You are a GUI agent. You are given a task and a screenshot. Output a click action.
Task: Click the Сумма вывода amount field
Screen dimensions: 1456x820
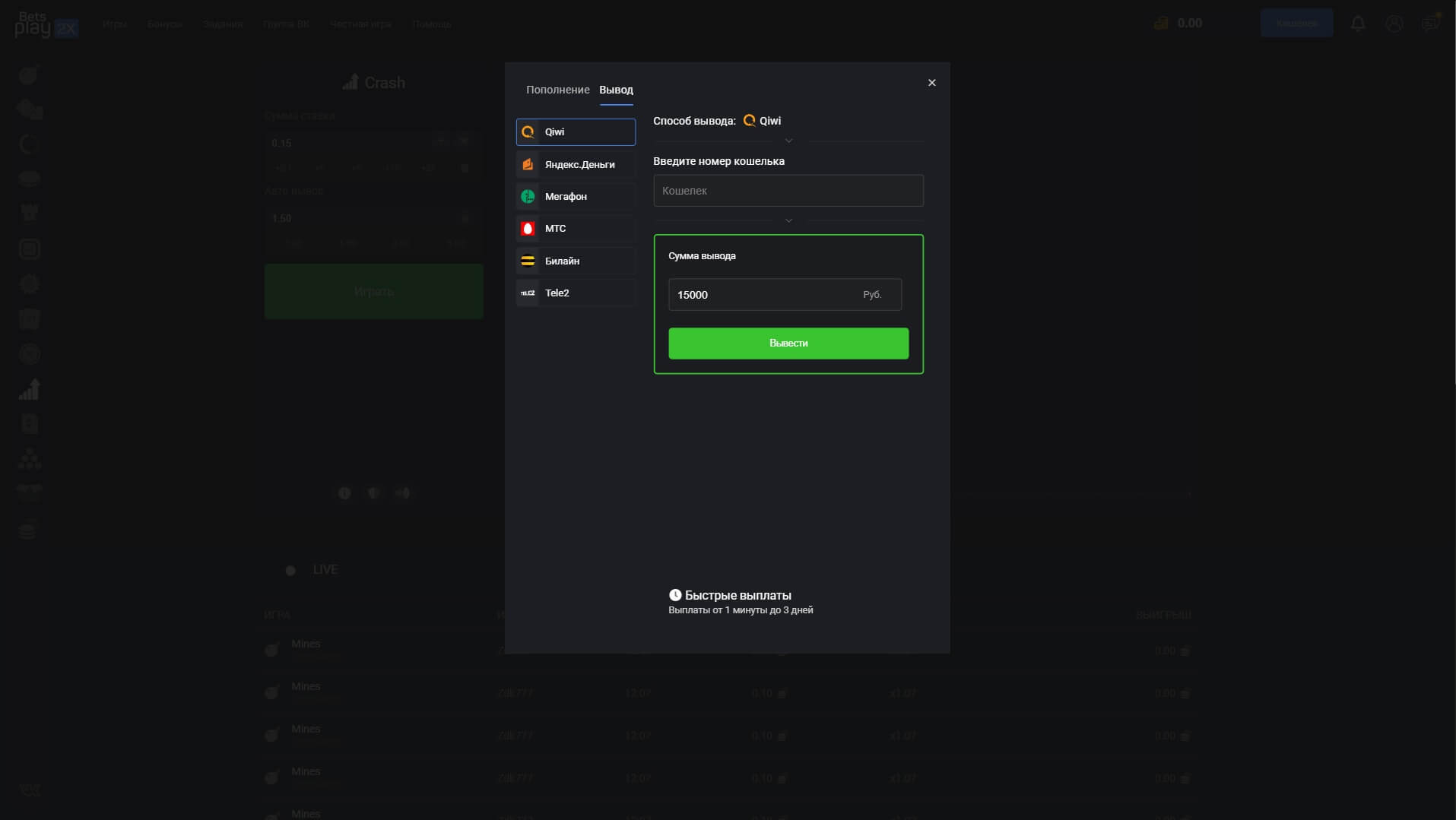tap(785, 295)
